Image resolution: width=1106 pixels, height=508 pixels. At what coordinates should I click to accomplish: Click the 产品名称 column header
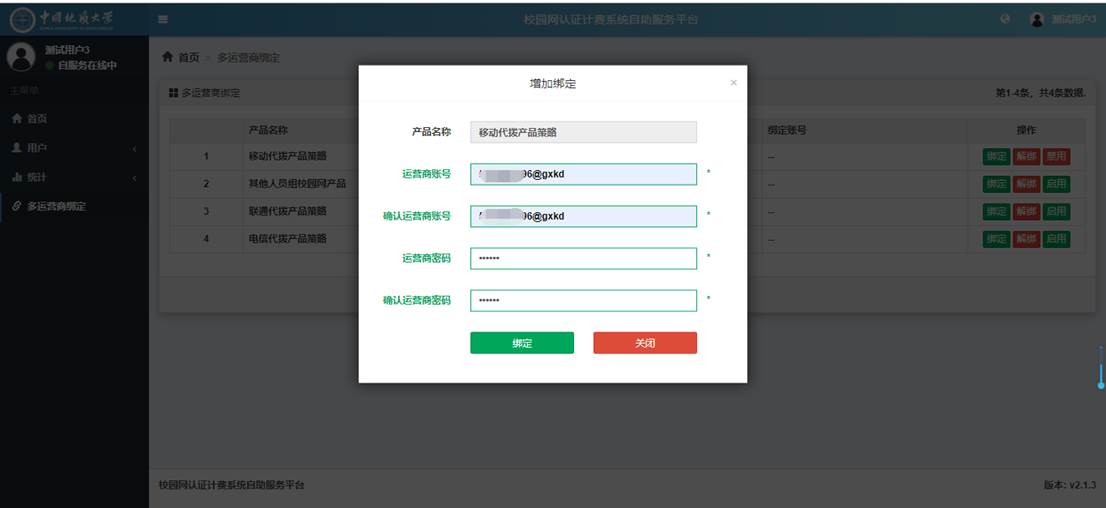(x=268, y=131)
